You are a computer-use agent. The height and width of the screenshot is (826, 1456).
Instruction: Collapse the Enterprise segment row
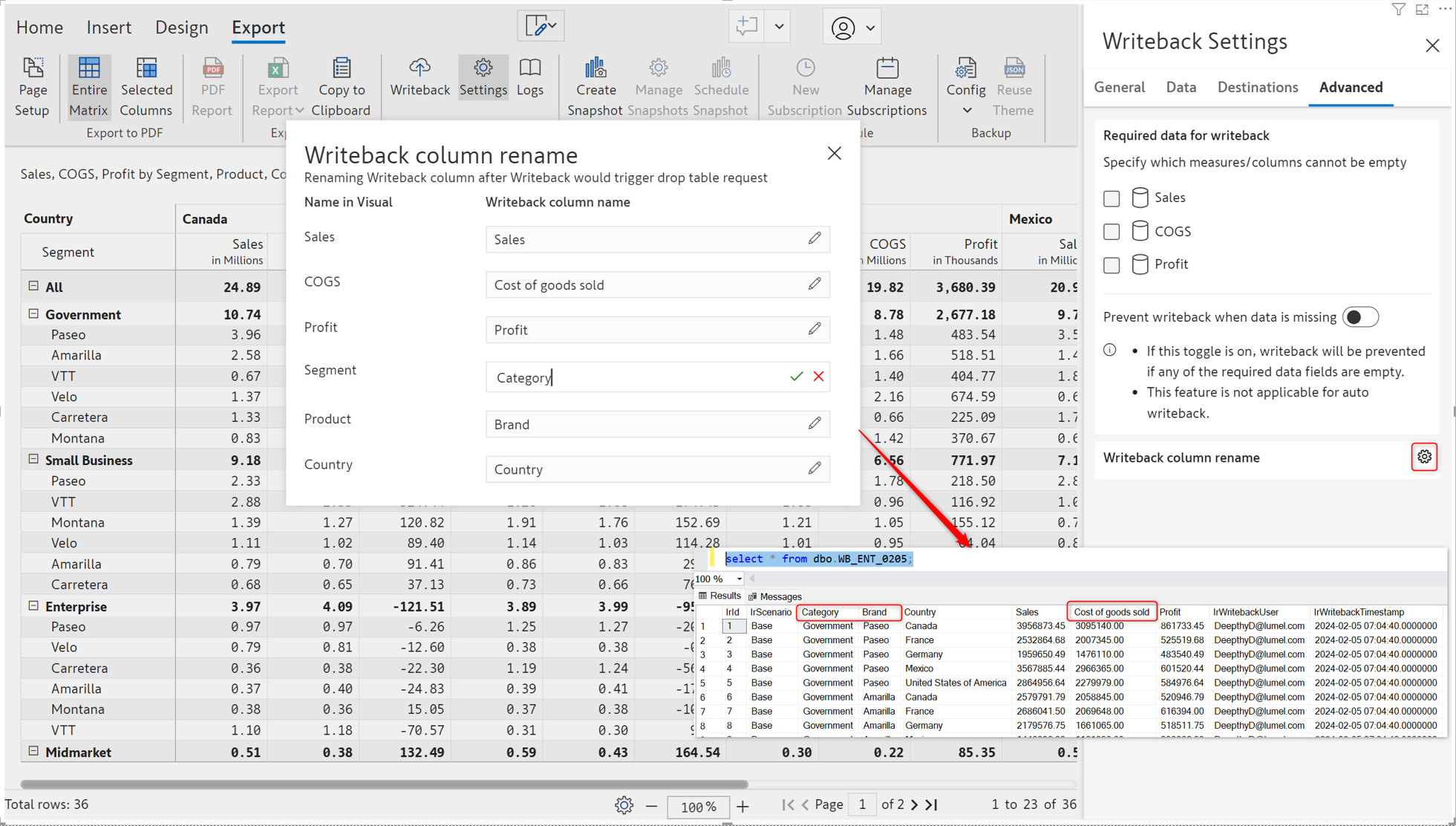pyautogui.click(x=33, y=605)
